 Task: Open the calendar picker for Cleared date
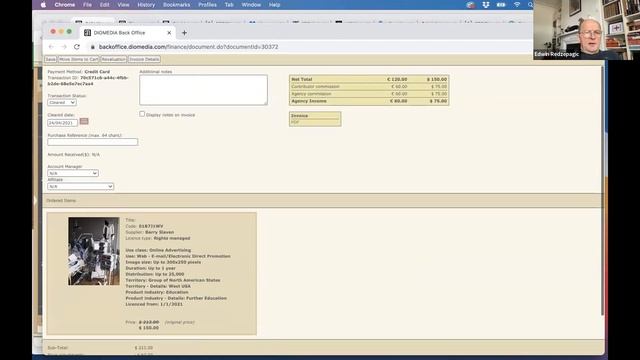[x=84, y=121]
